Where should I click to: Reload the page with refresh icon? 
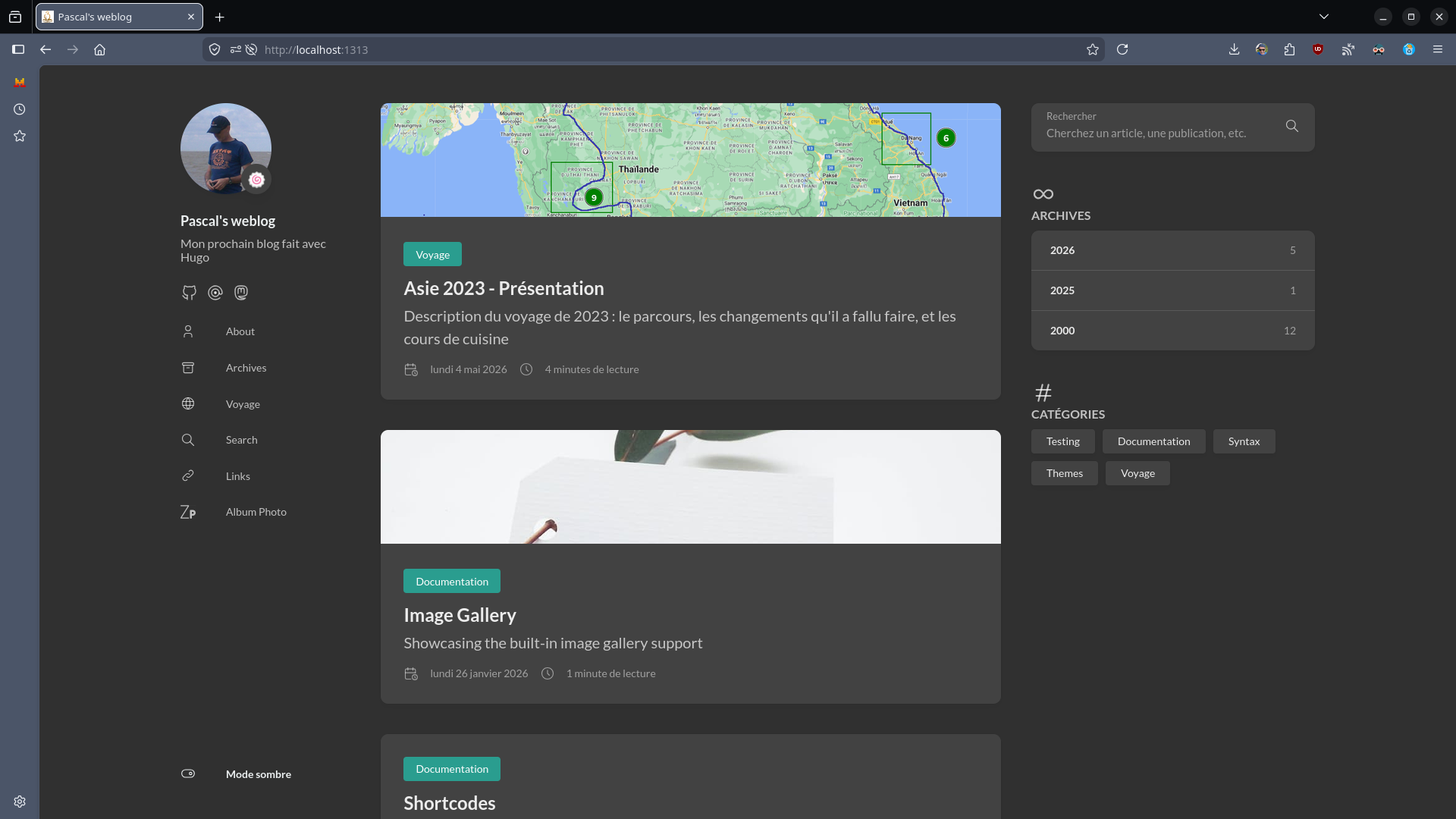[x=1122, y=49]
